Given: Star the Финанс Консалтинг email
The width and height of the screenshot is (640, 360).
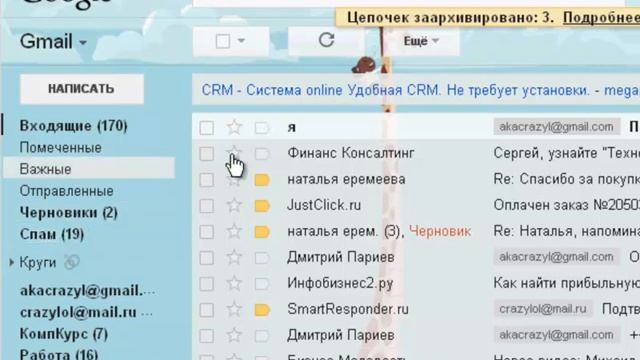Looking at the screenshot, I should coord(234,153).
